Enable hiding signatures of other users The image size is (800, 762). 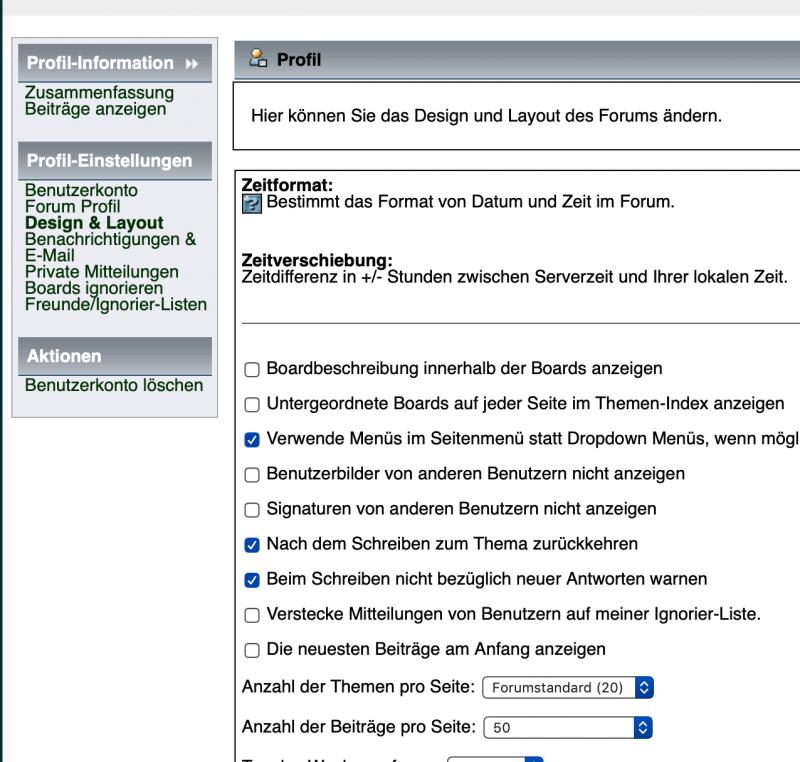[252, 509]
